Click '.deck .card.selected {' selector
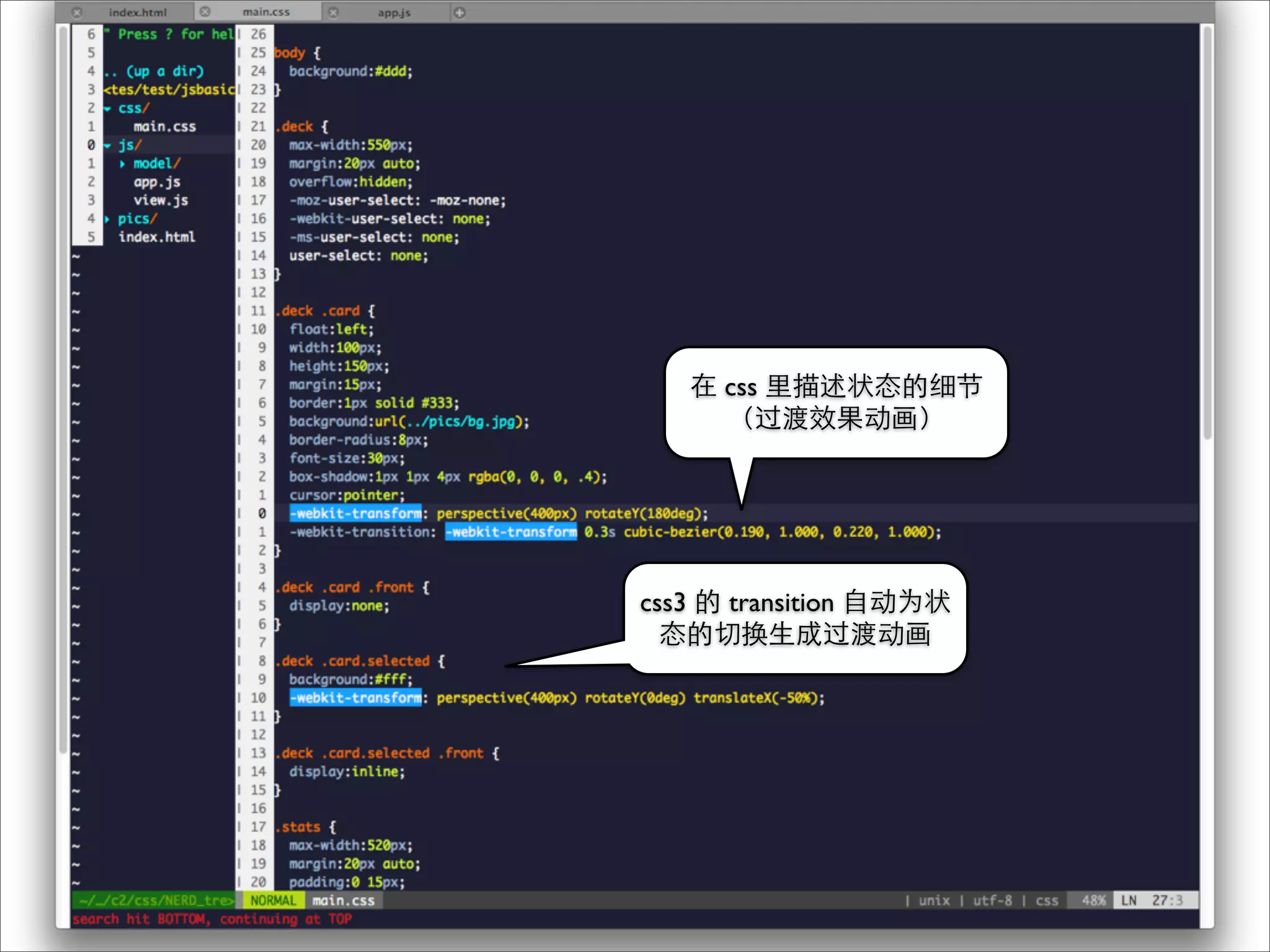Image resolution: width=1270 pixels, height=952 pixels. [360, 661]
